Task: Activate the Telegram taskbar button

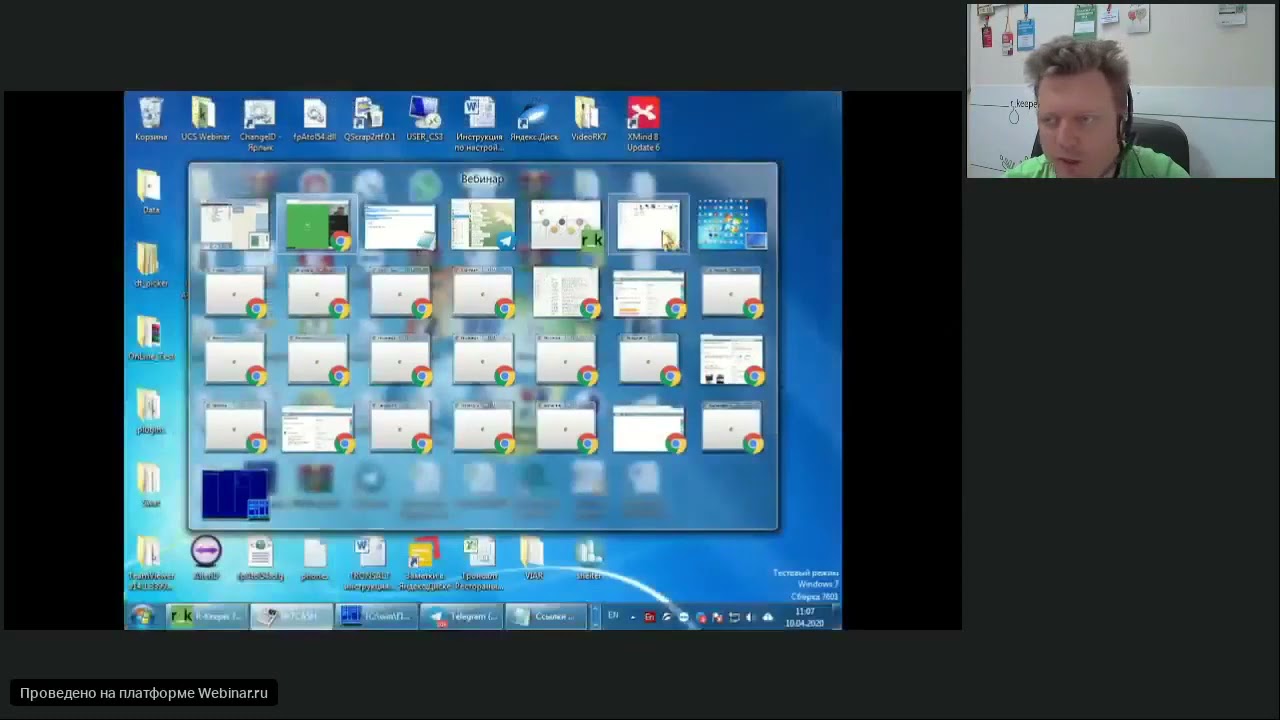Action: [461, 616]
